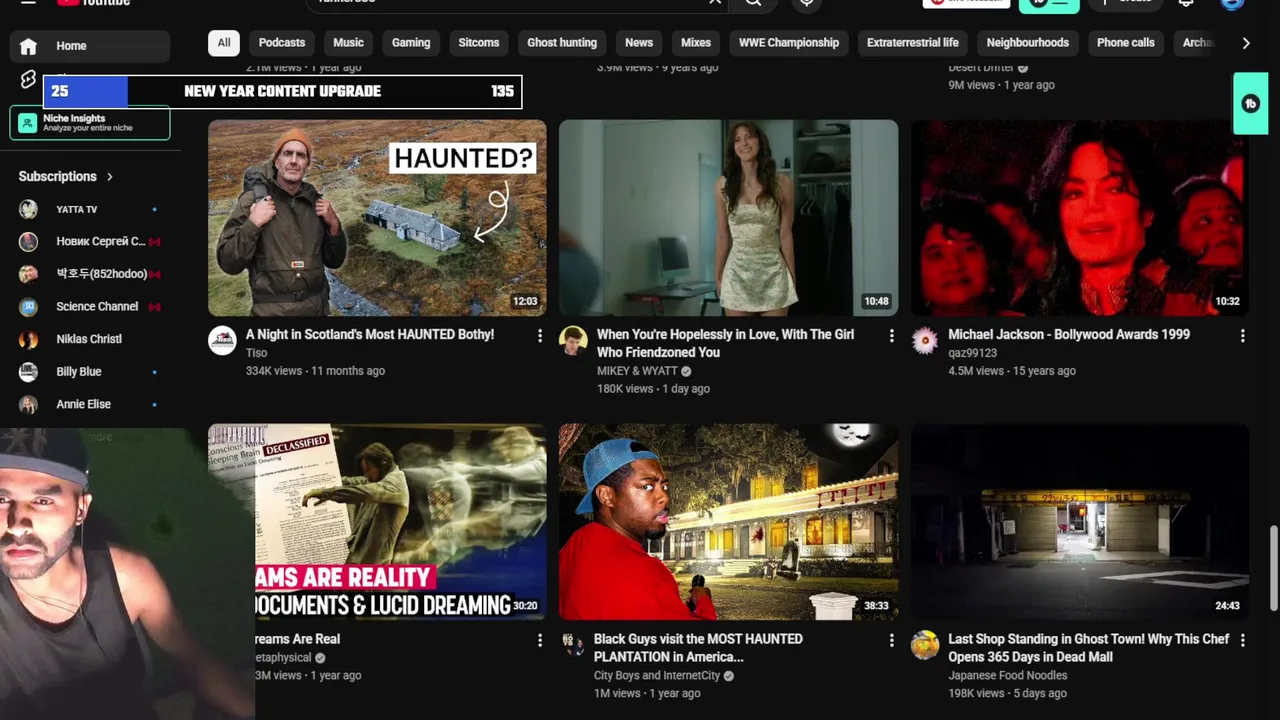The width and height of the screenshot is (1280, 720).
Task: Open Home in the sidebar
Action: click(x=90, y=46)
